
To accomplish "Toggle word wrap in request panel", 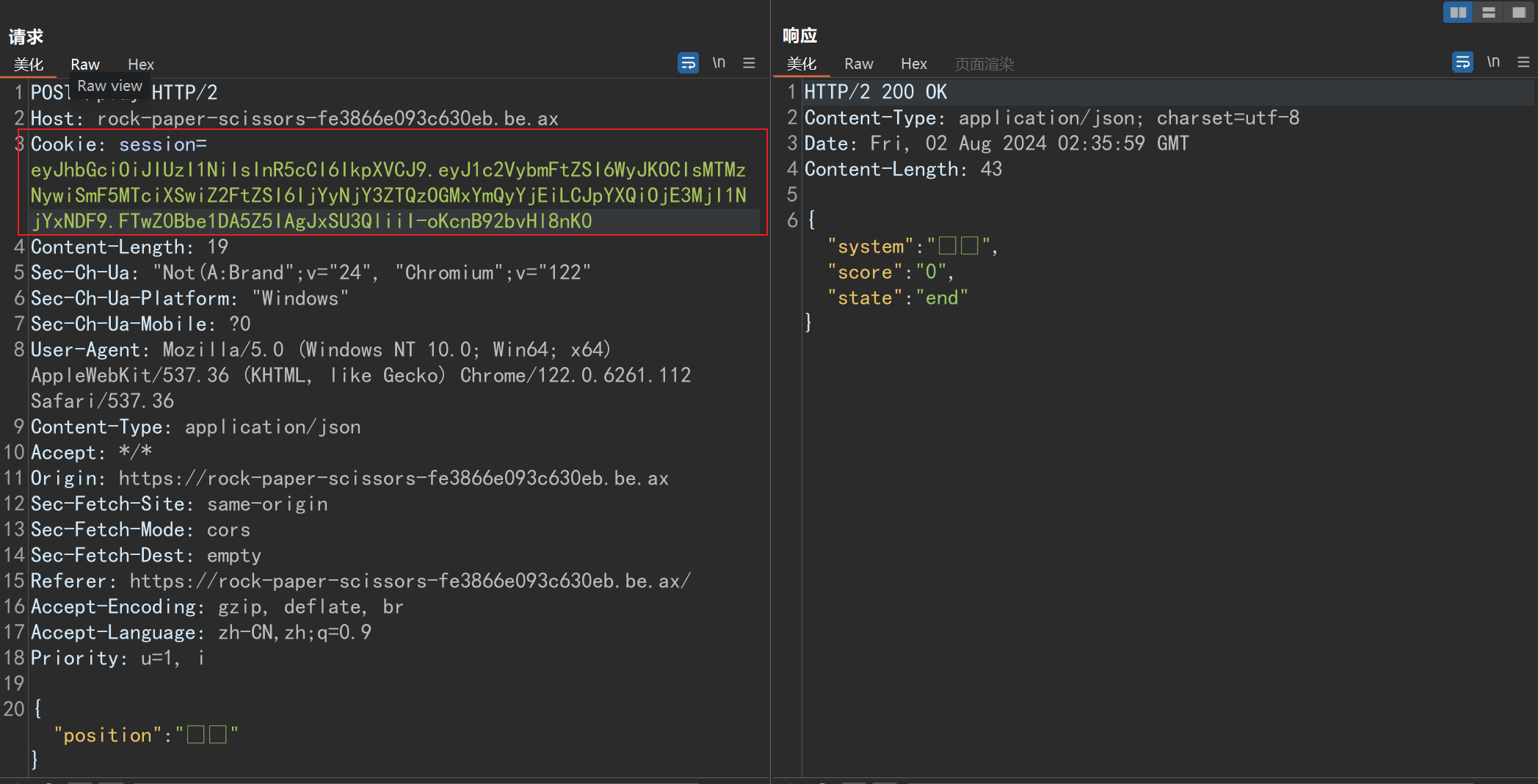I will pyautogui.click(x=688, y=63).
